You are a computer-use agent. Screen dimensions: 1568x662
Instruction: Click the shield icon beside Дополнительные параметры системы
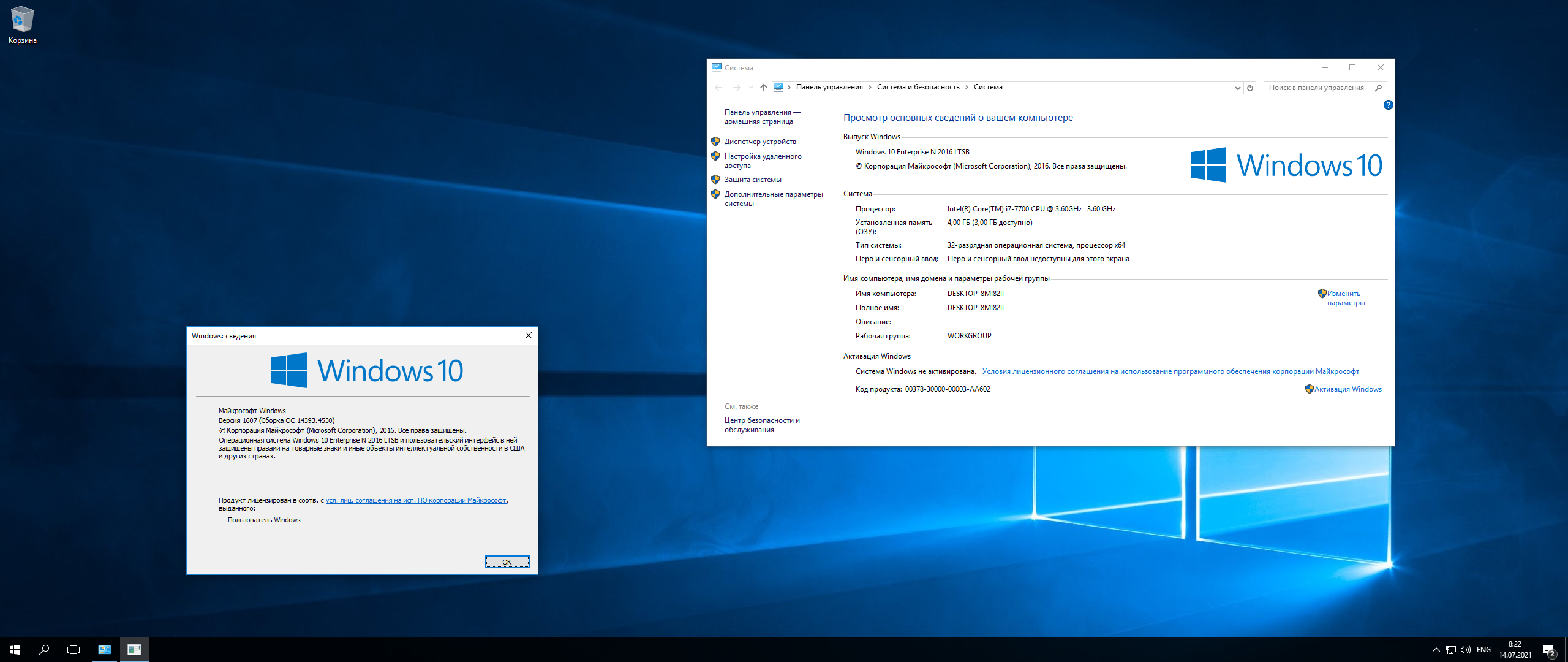pyautogui.click(x=715, y=194)
